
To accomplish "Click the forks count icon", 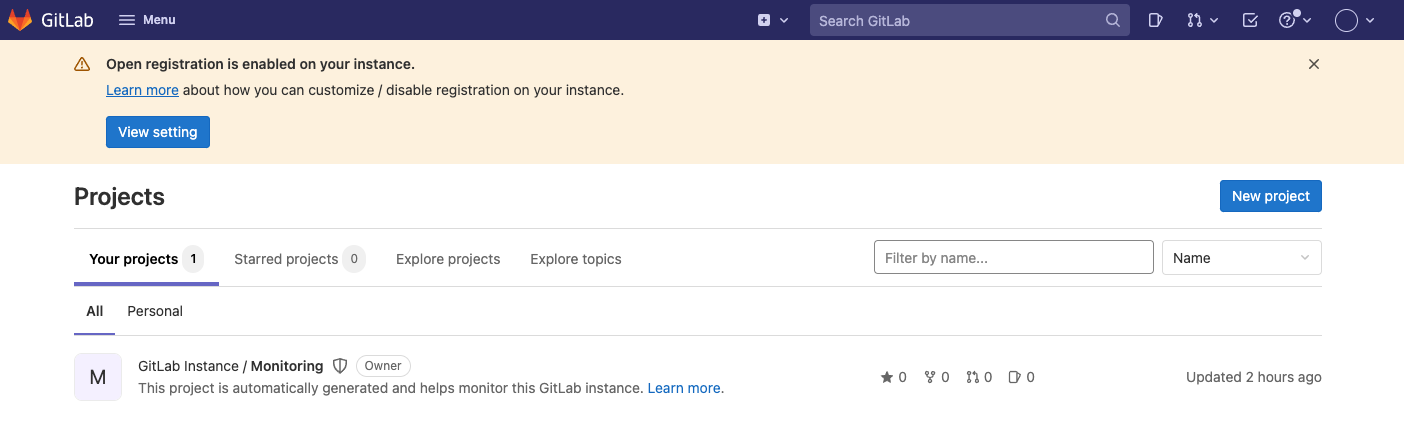I will 930,377.
